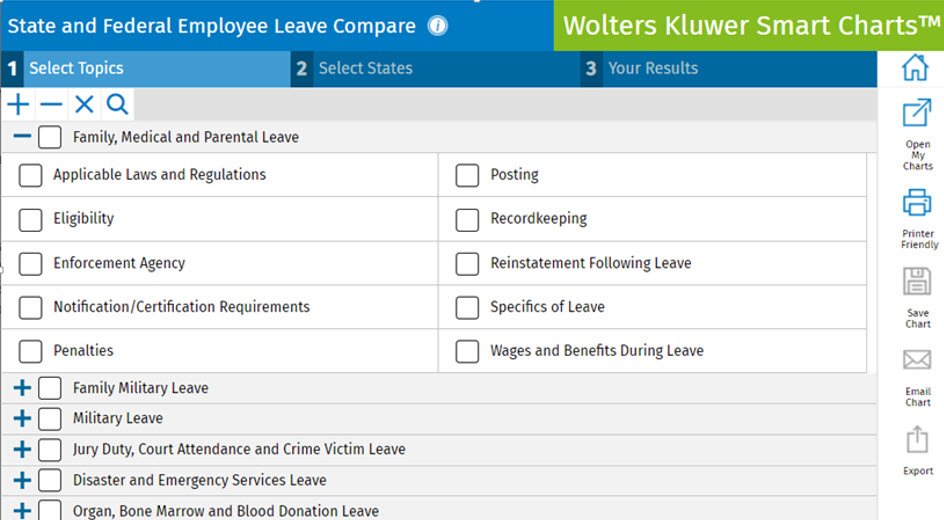Expand the Family Military Leave section
This screenshot has height=520, width=944.
pos(22,388)
